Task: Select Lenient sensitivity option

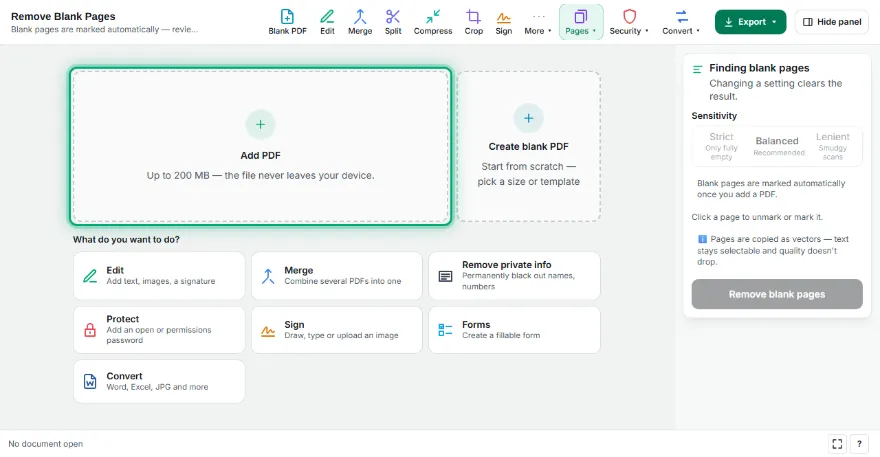Action: tap(833, 146)
